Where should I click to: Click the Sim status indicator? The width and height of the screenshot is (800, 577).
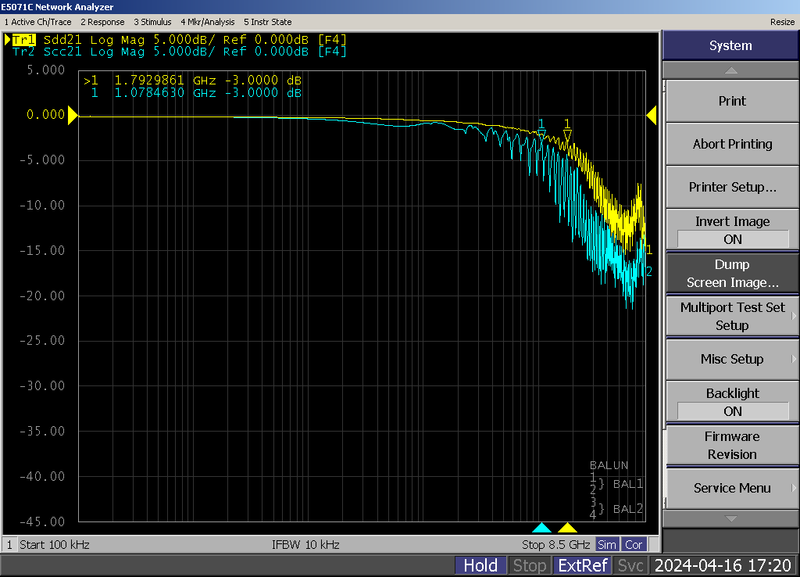[x=607, y=544]
